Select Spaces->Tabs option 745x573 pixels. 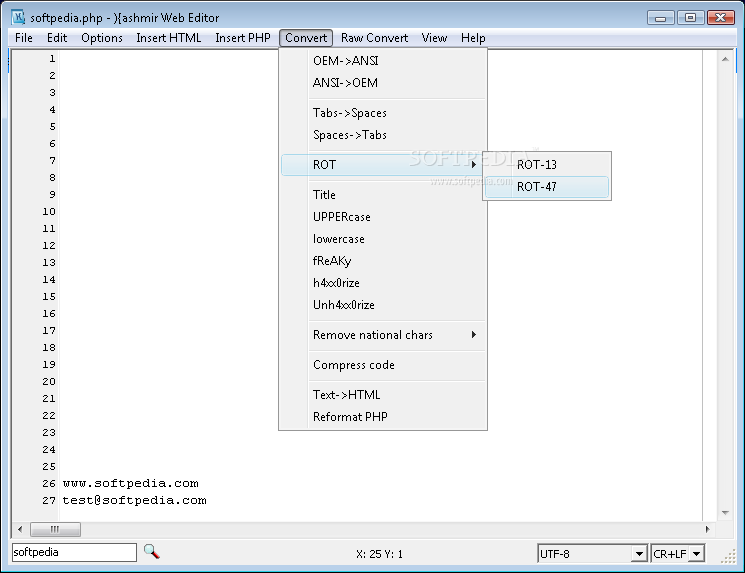383,135
